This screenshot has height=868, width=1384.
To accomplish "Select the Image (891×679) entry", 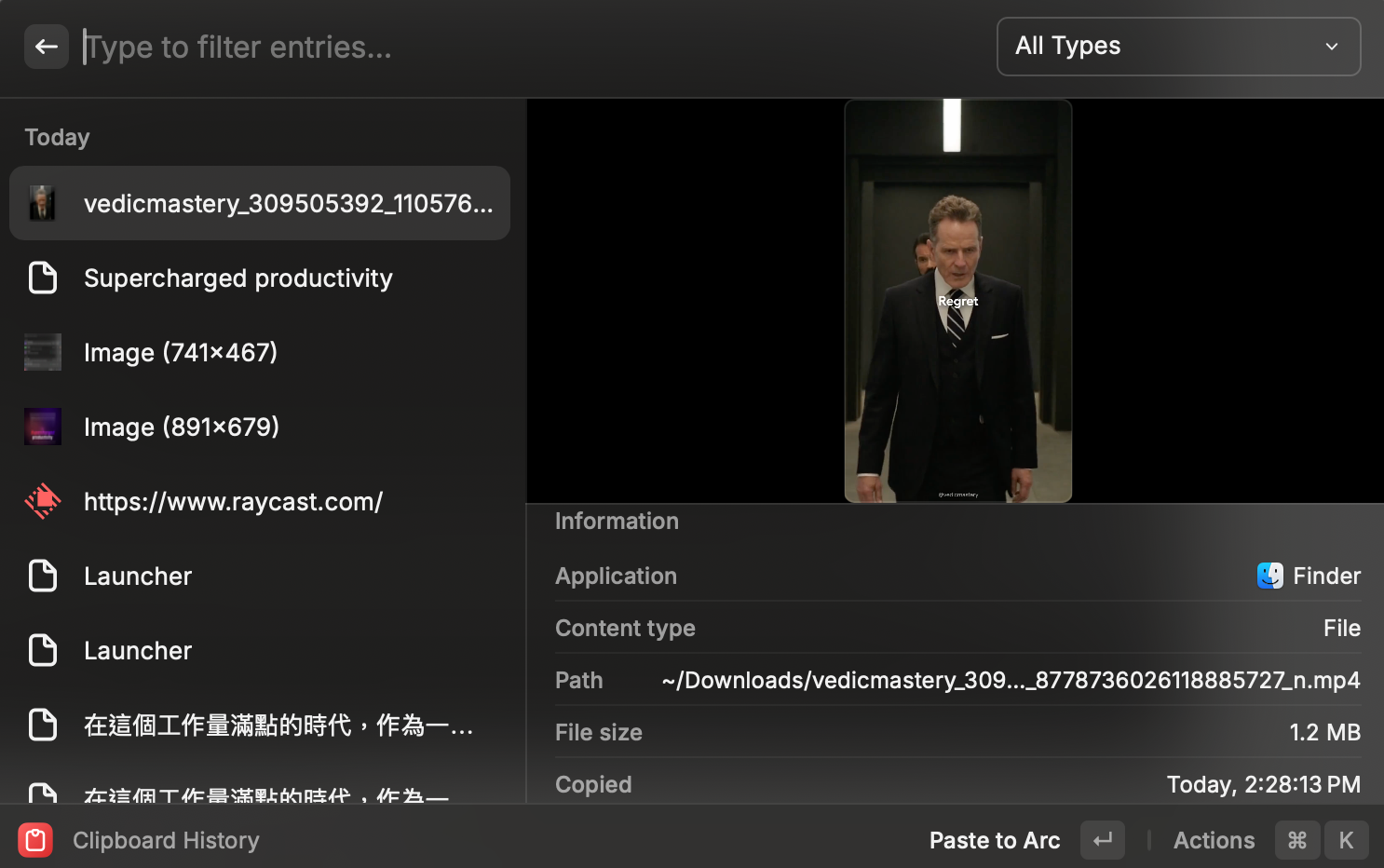I will coord(182,427).
